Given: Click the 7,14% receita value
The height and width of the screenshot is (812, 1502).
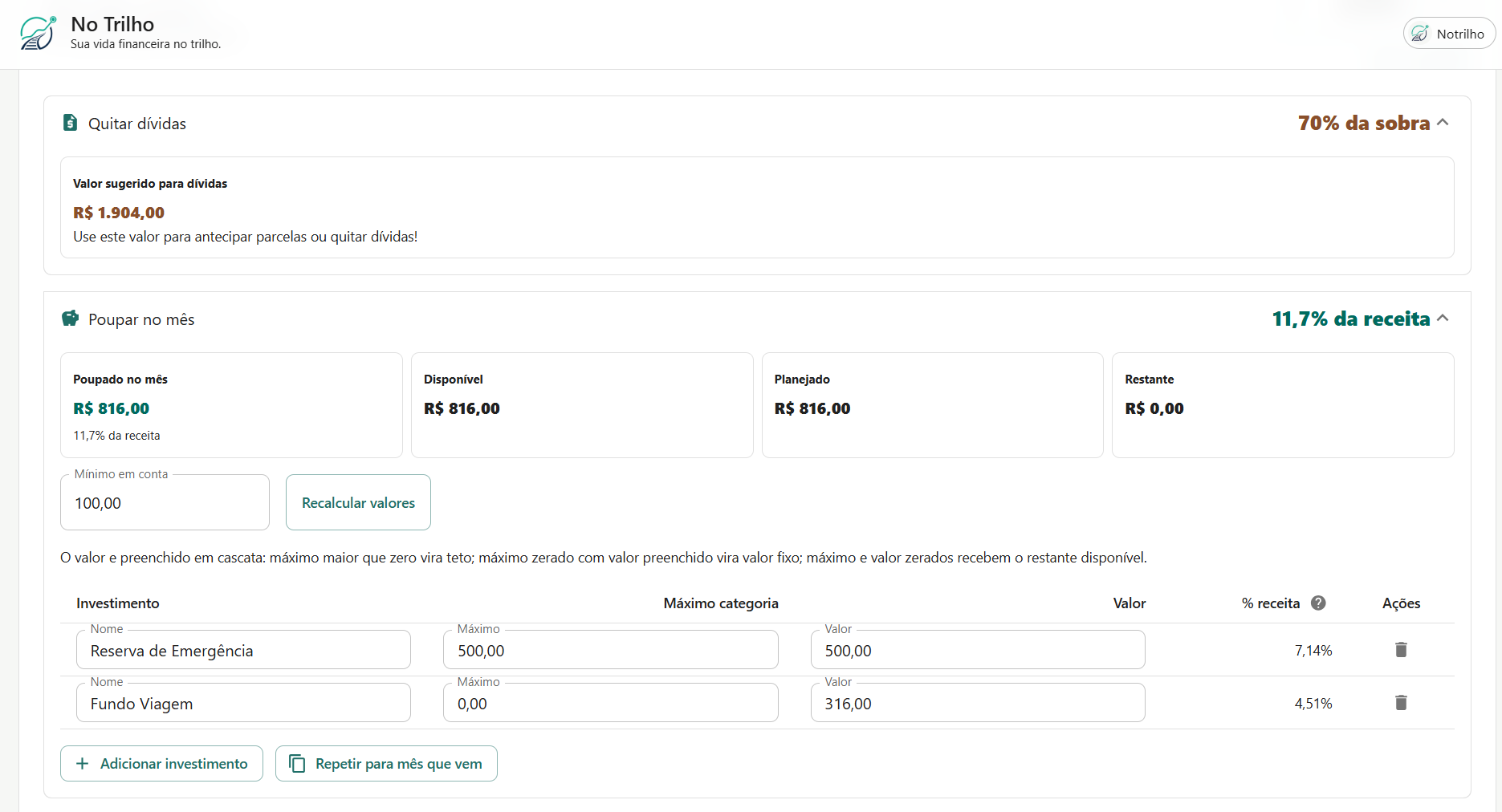Looking at the screenshot, I should click(1313, 650).
